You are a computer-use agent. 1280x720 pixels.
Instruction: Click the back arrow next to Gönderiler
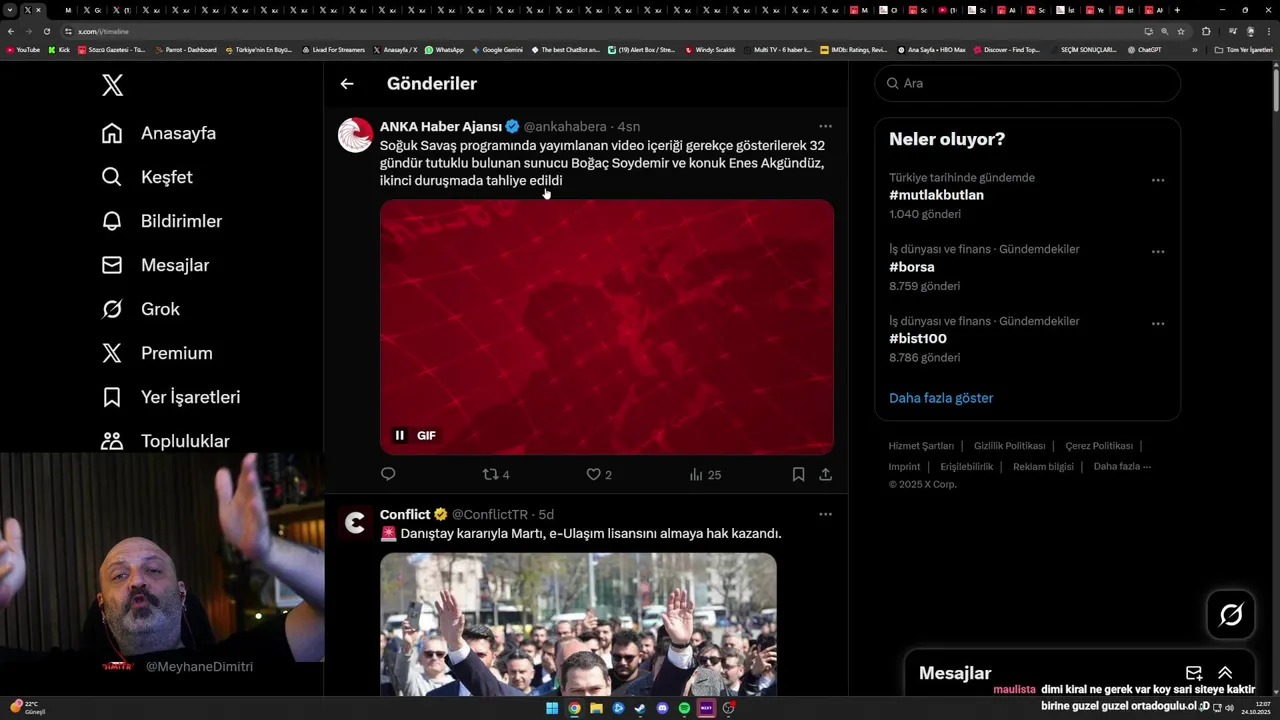coord(347,84)
